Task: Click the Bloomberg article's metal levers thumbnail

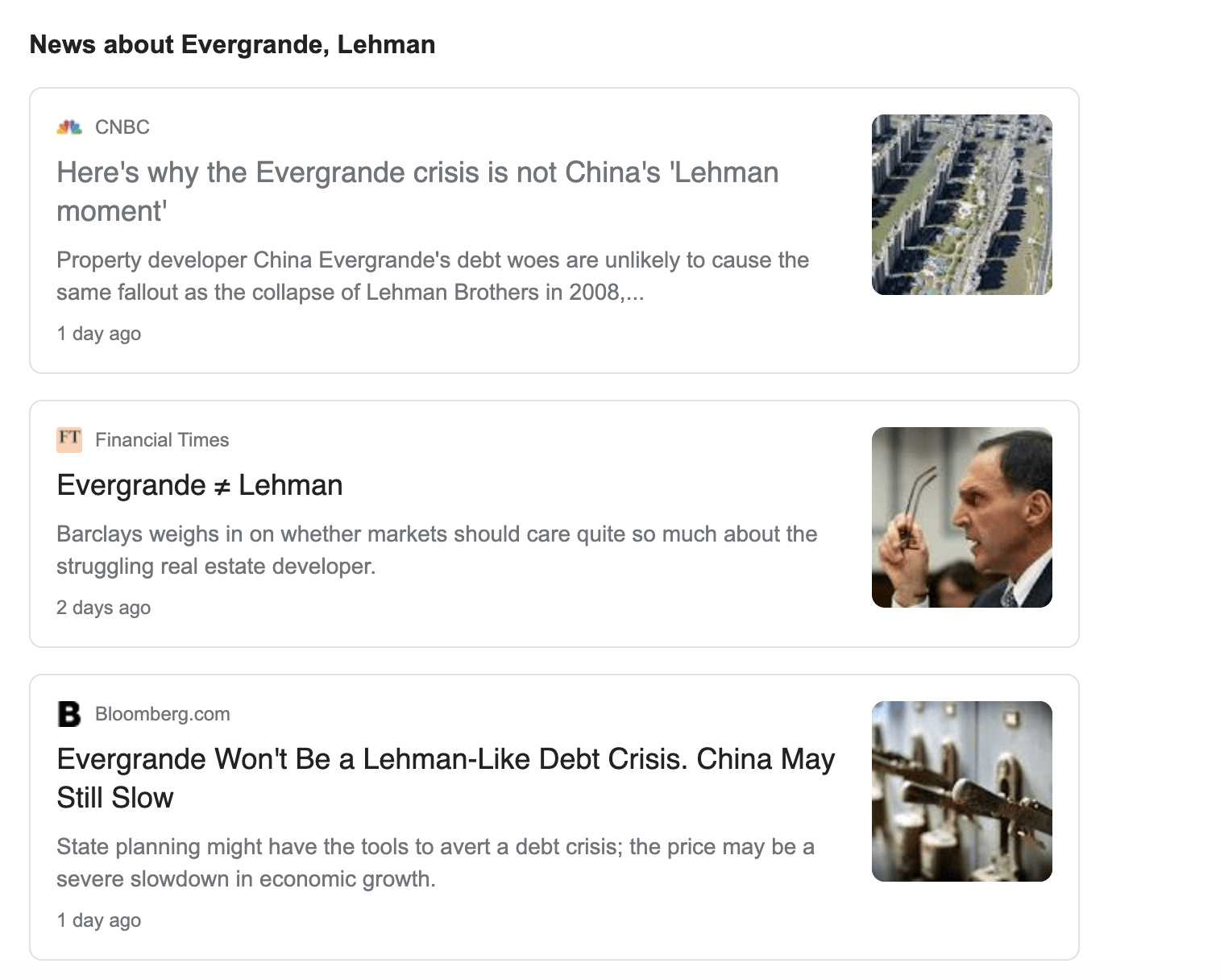Action: pyautogui.click(x=961, y=791)
